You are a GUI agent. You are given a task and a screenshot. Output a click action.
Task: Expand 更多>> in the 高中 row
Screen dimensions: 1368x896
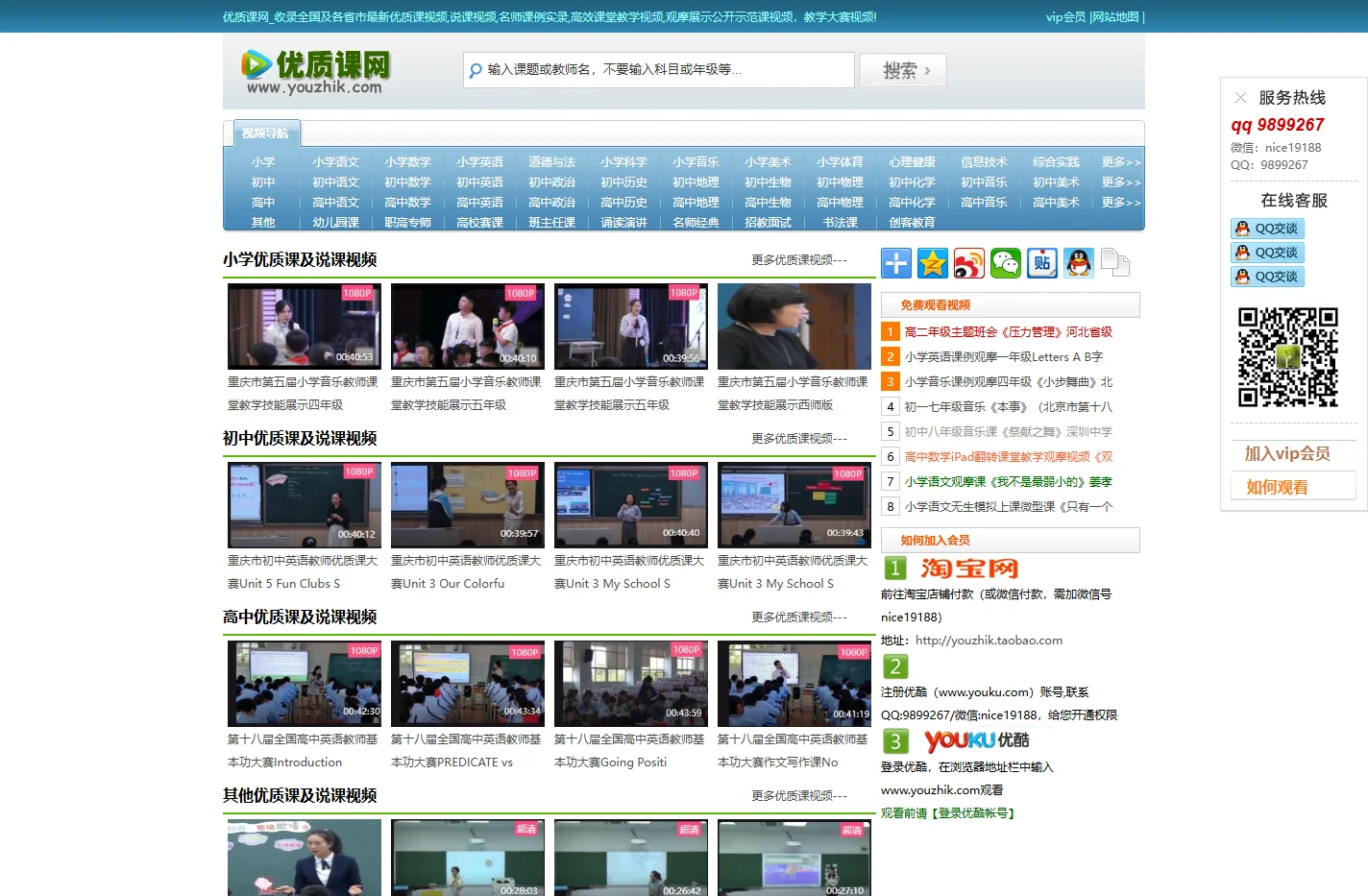coord(1121,203)
